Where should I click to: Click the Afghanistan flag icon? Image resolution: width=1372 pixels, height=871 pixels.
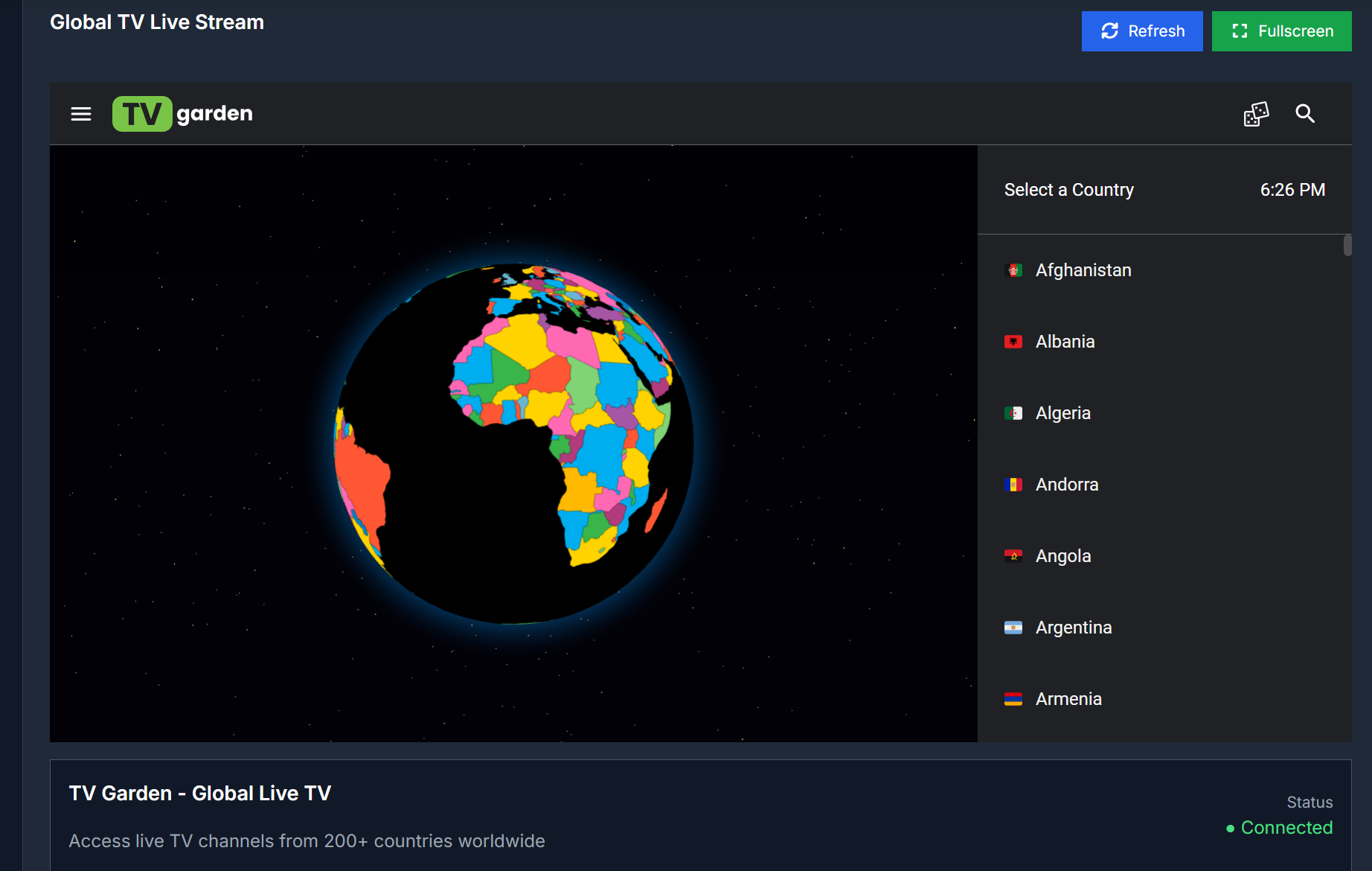(1013, 270)
